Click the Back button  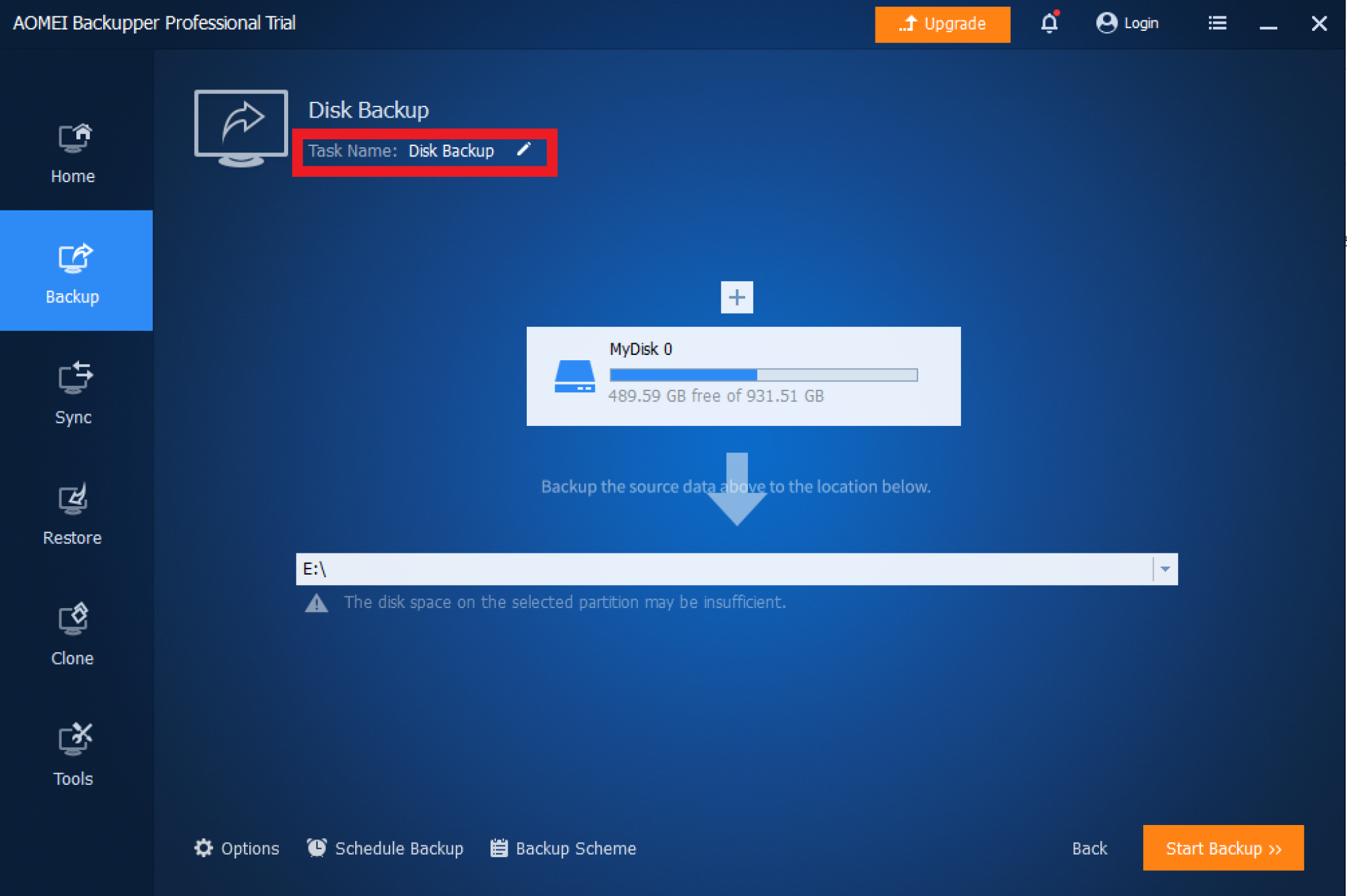click(x=1089, y=848)
